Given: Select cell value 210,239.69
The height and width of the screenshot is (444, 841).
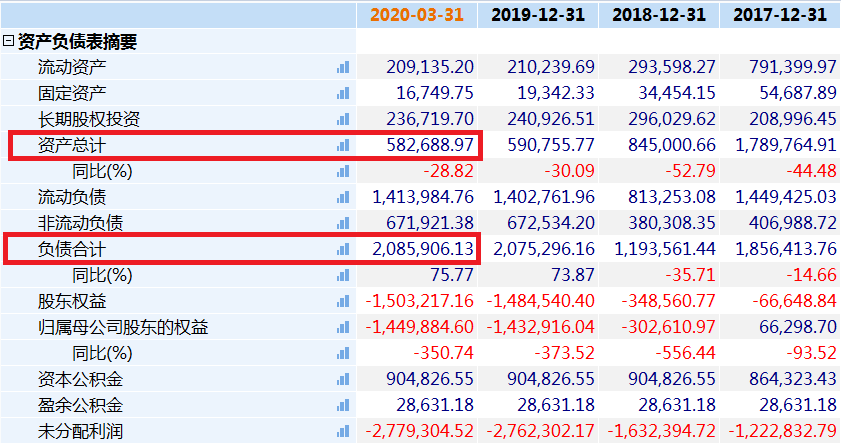Looking at the screenshot, I should [x=551, y=67].
